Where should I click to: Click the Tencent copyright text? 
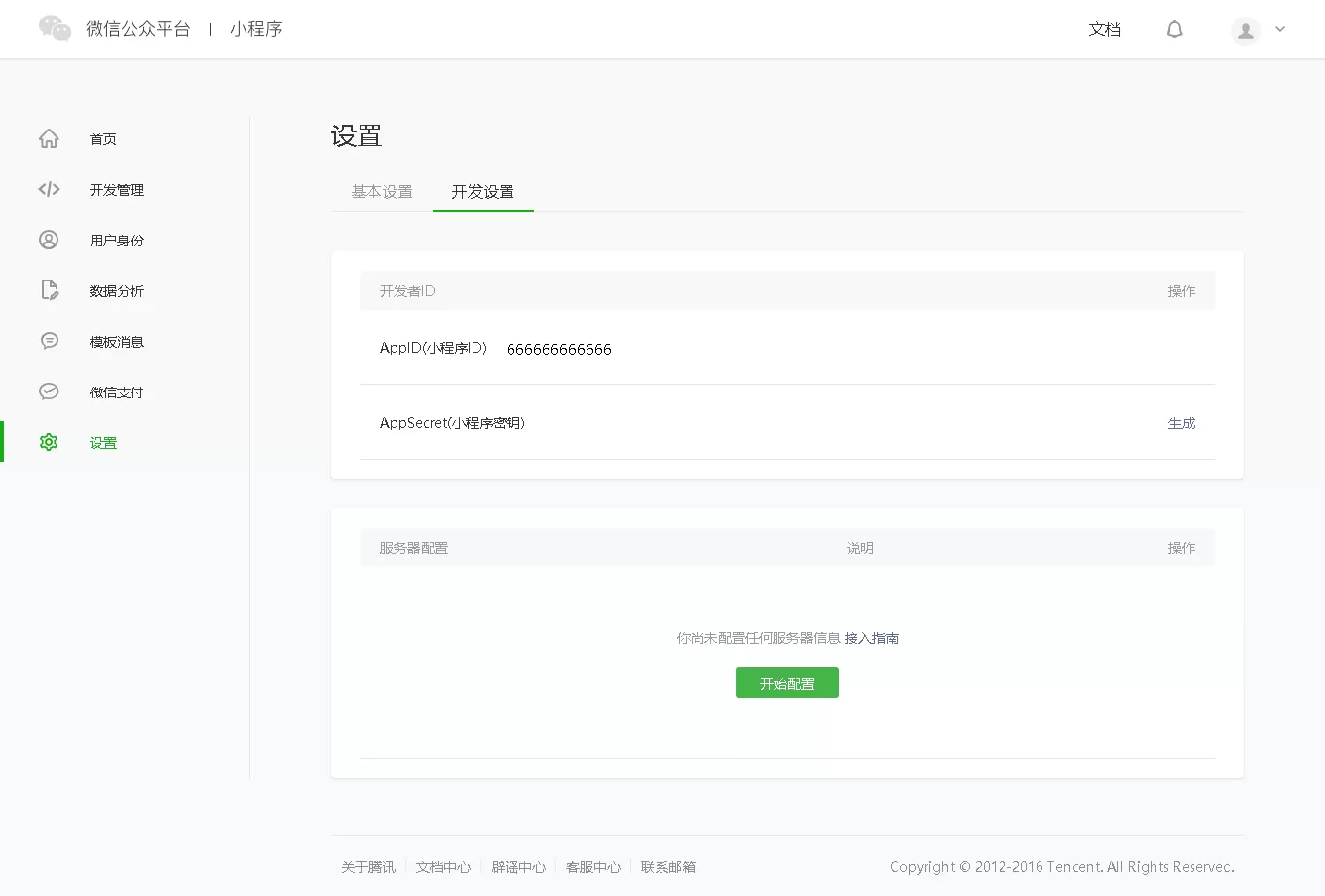pyautogui.click(x=1063, y=867)
